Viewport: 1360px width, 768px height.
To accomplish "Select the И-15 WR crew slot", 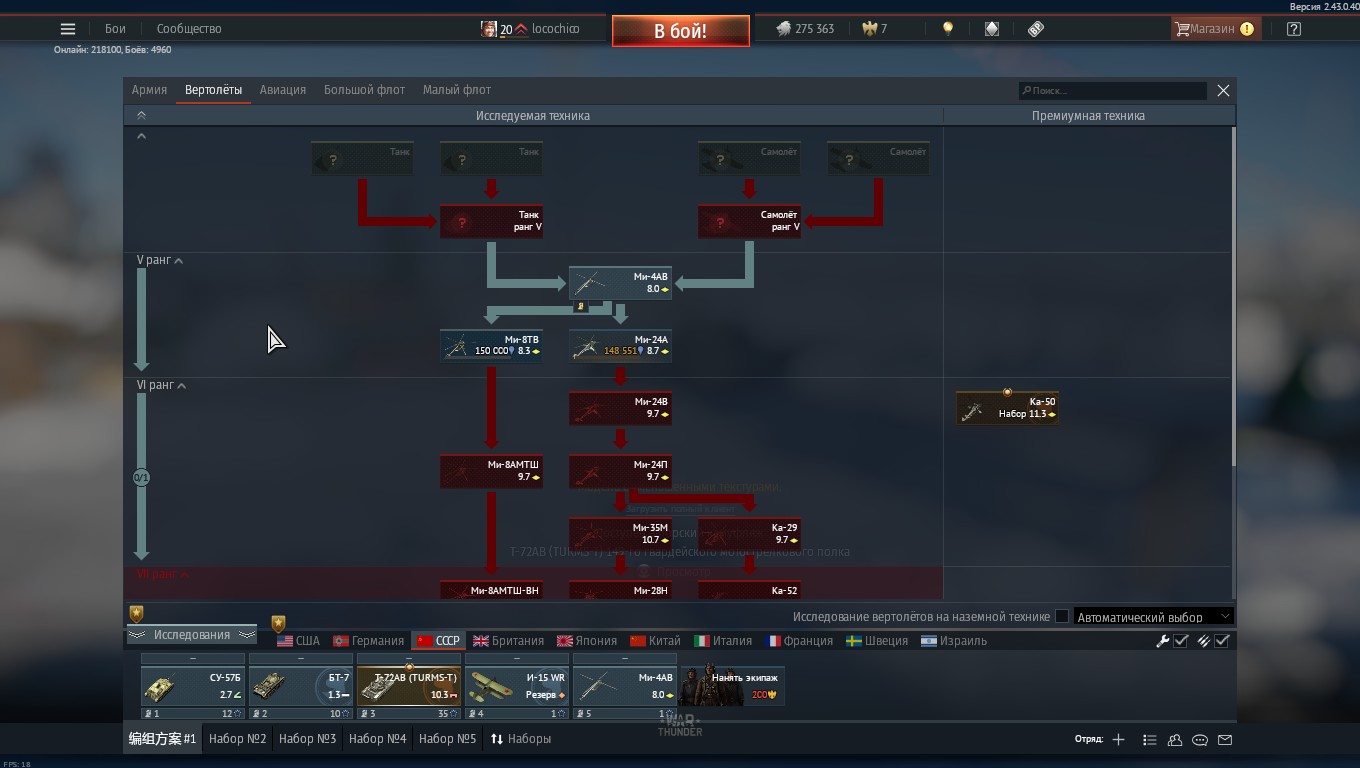I will pos(517,686).
